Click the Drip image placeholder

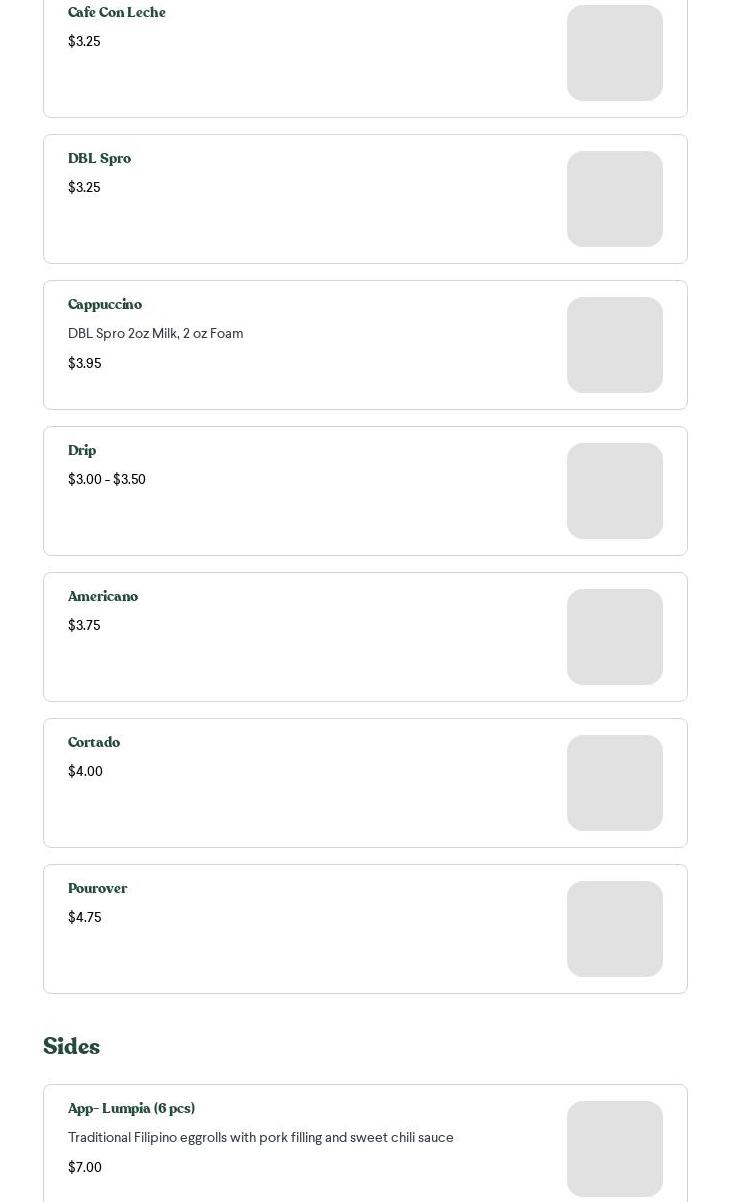[614, 491]
